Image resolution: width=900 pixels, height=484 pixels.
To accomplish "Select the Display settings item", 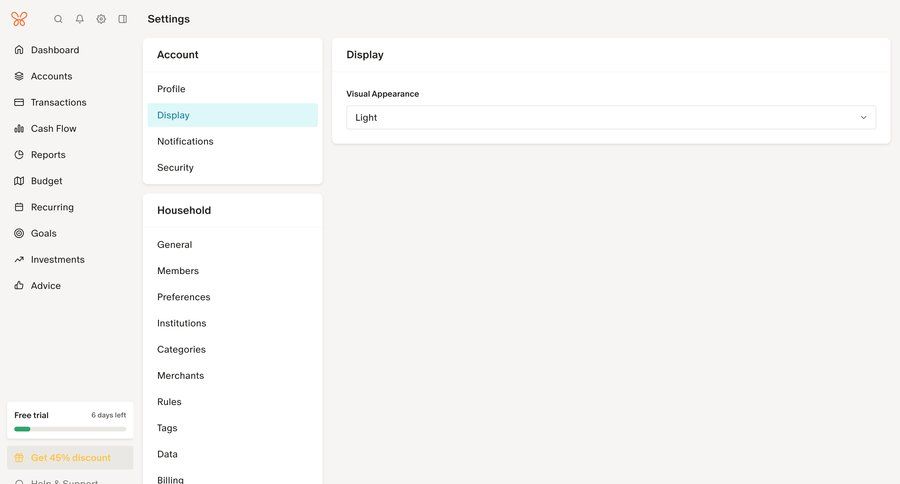I will tap(232, 115).
